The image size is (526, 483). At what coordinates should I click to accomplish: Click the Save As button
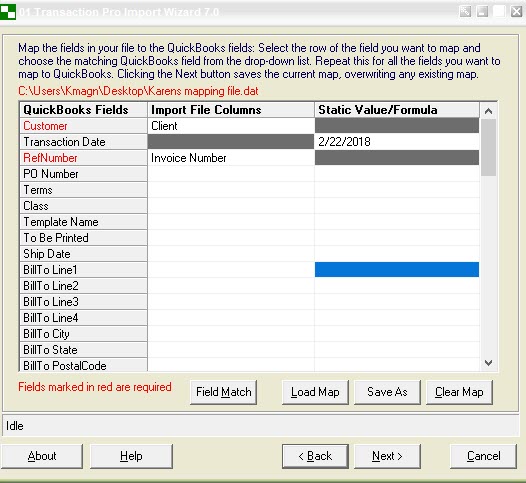tap(387, 392)
